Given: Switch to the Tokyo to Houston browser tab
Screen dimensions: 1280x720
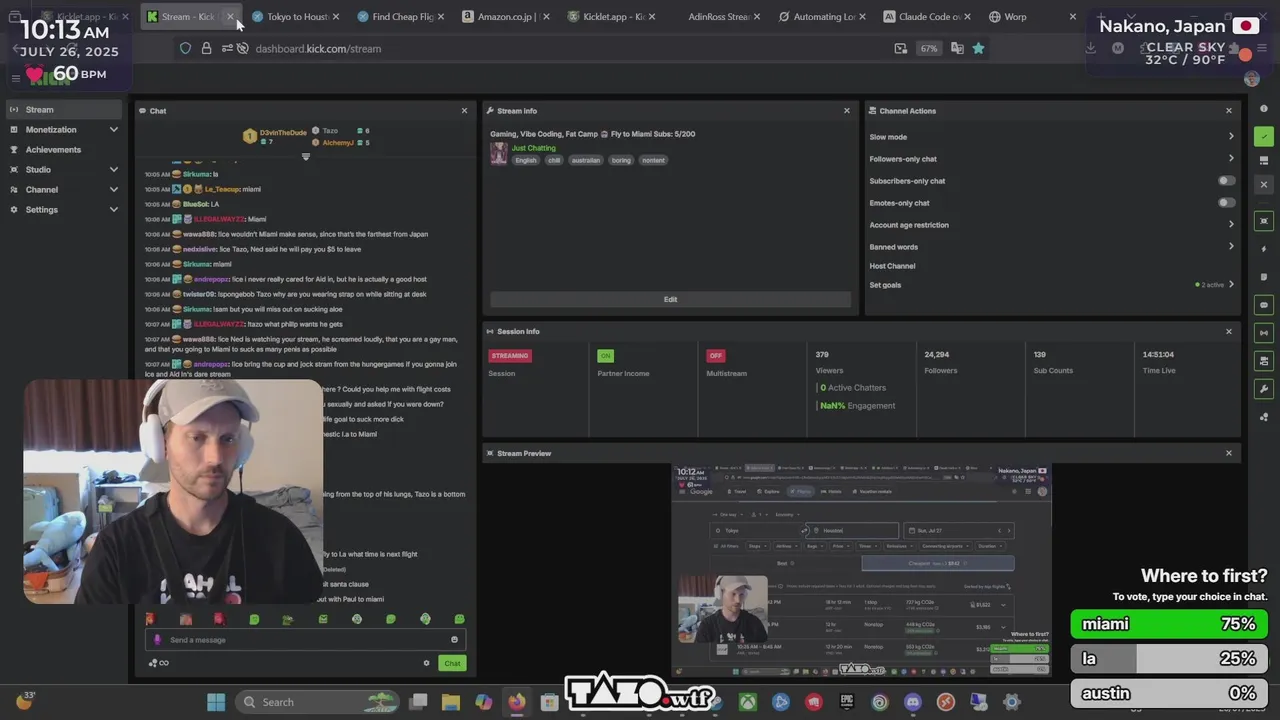Looking at the screenshot, I should pos(295,17).
